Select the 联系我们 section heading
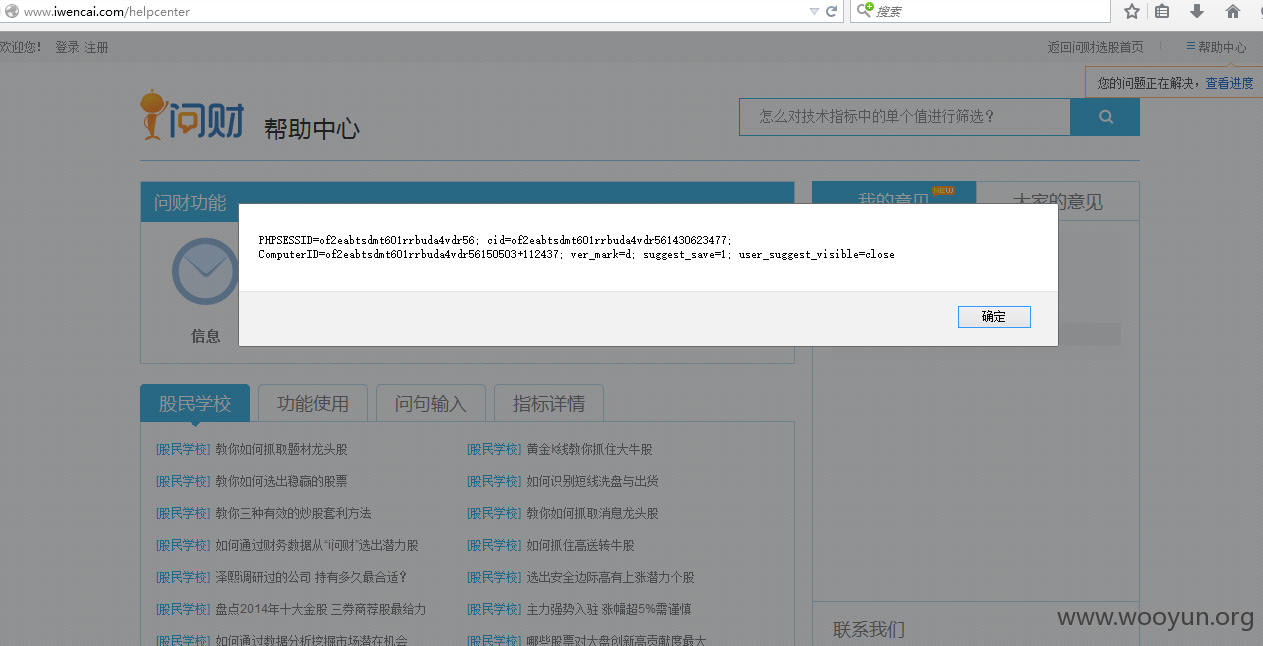Screen dimensions: 1263x646 (x=869, y=630)
